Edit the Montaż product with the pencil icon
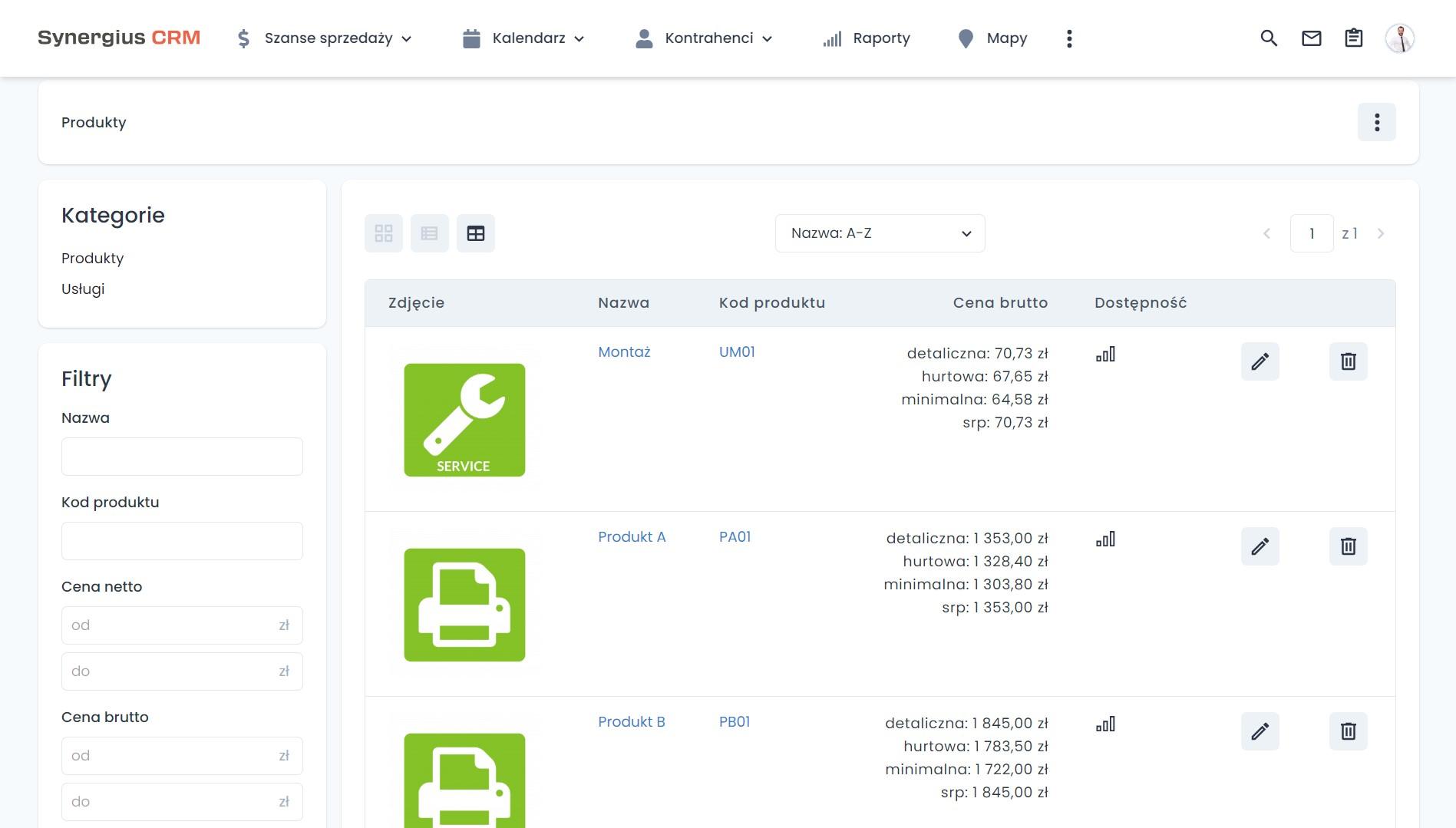The image size is (1456, 828). coord(1260,361)
